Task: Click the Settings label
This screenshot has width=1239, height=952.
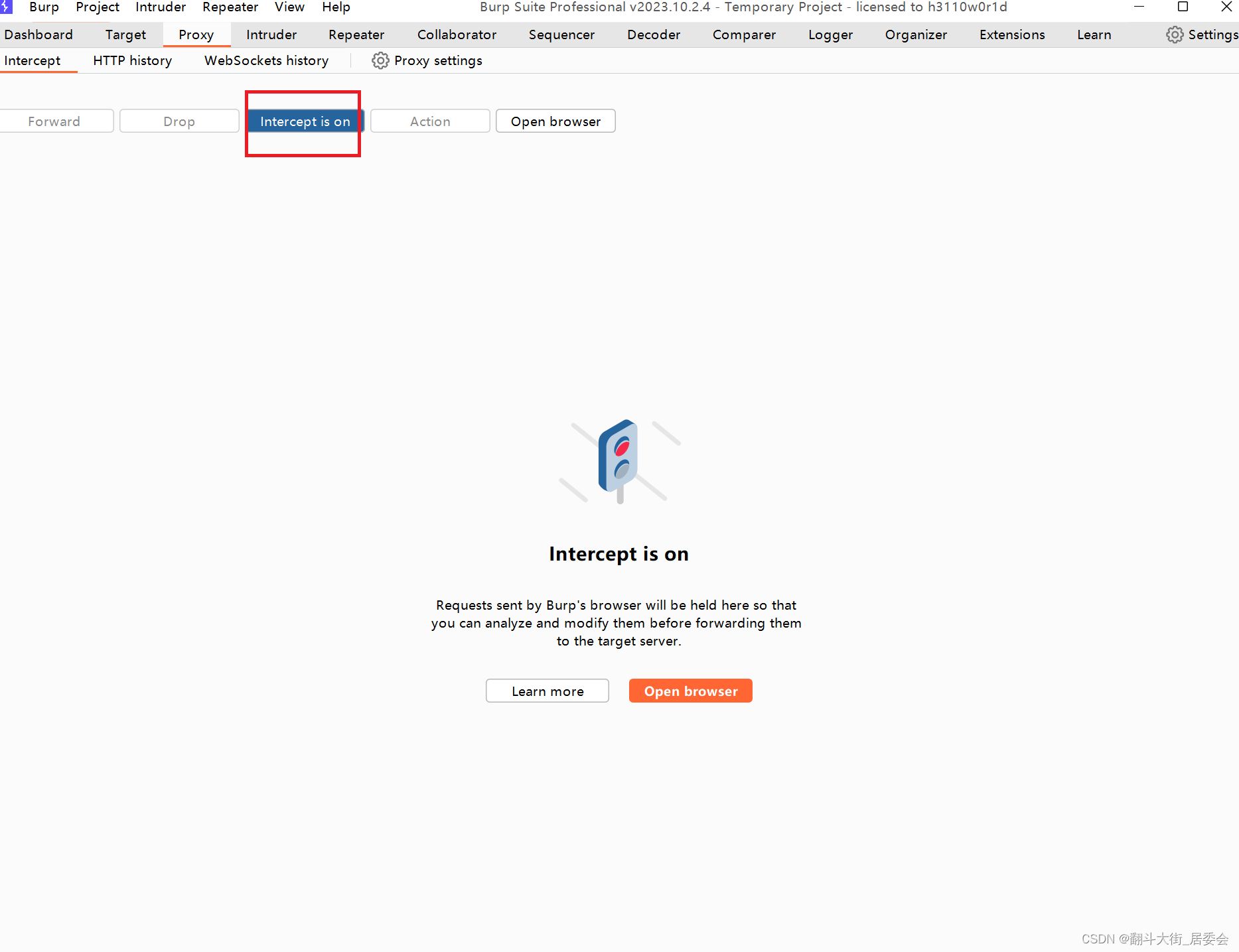Action: tap(1213, 34)
